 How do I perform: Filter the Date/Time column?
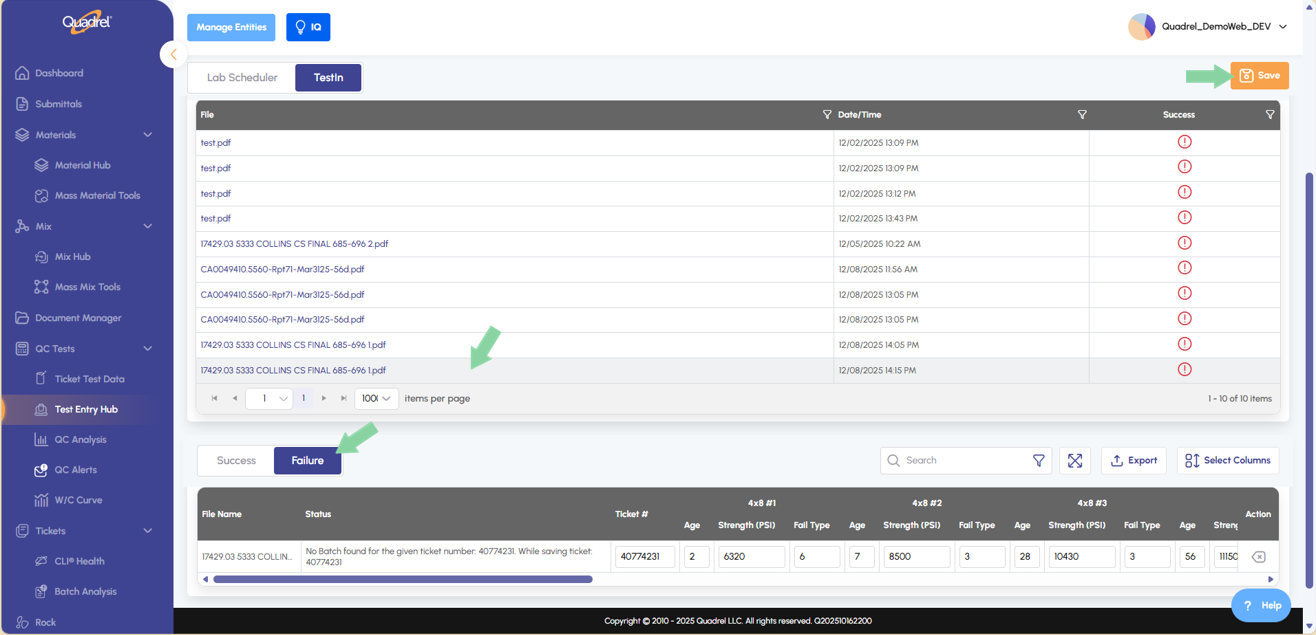tap(1081, 115)
